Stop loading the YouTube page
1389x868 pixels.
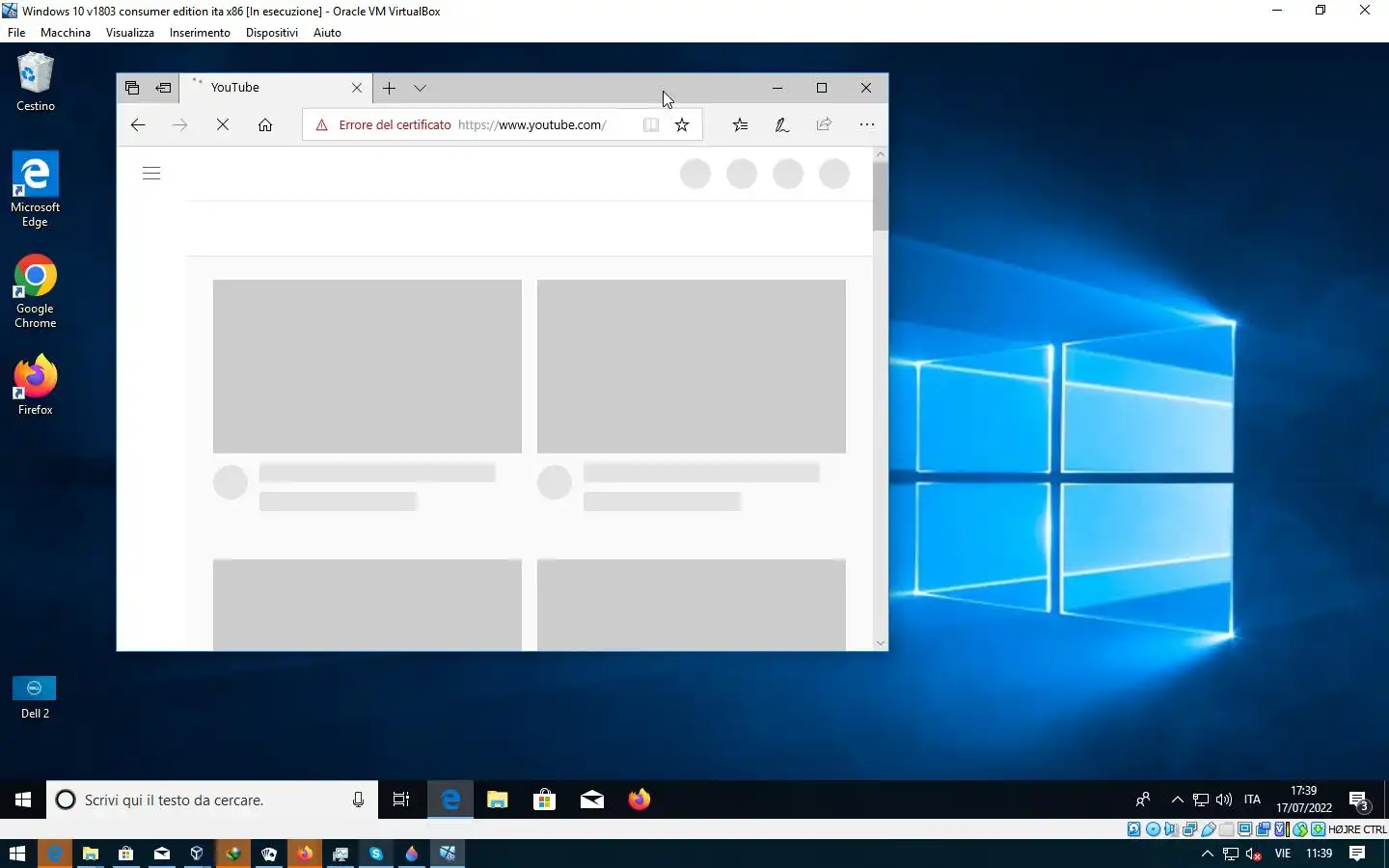click(x=223, y=124)
